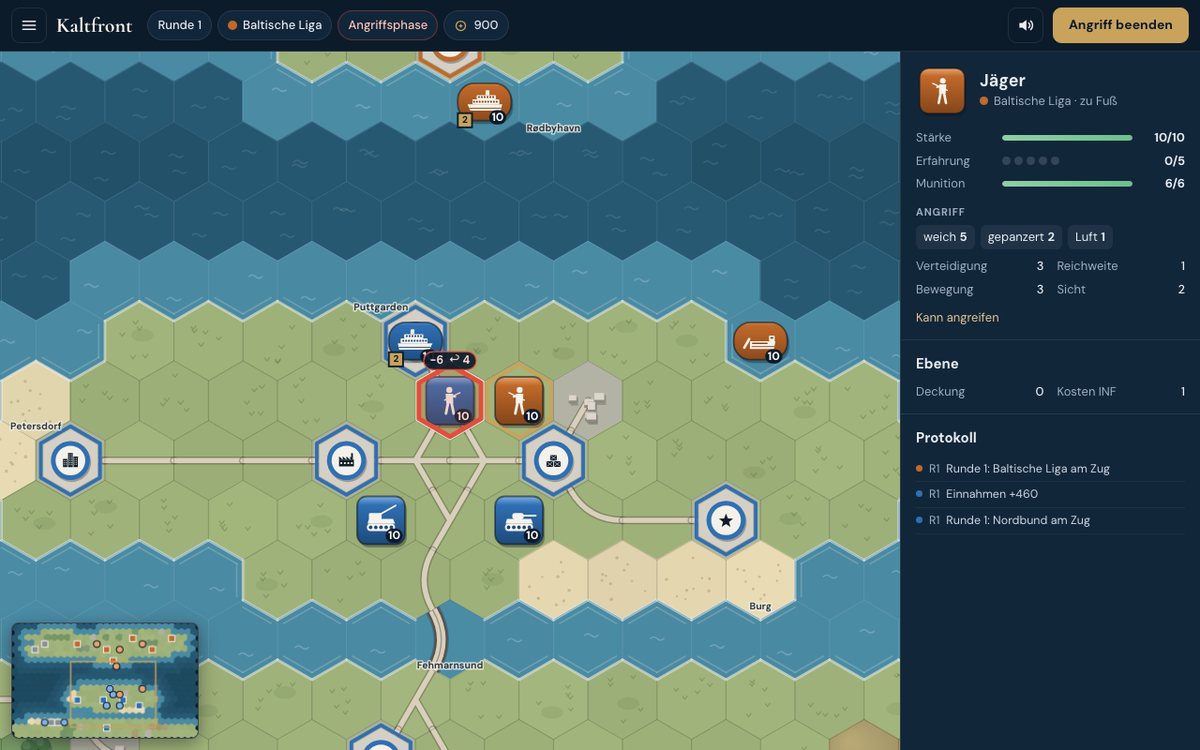Click the Baltische Liga faction pill in top bar
The image size is (1200, 750).
[274, 25]
